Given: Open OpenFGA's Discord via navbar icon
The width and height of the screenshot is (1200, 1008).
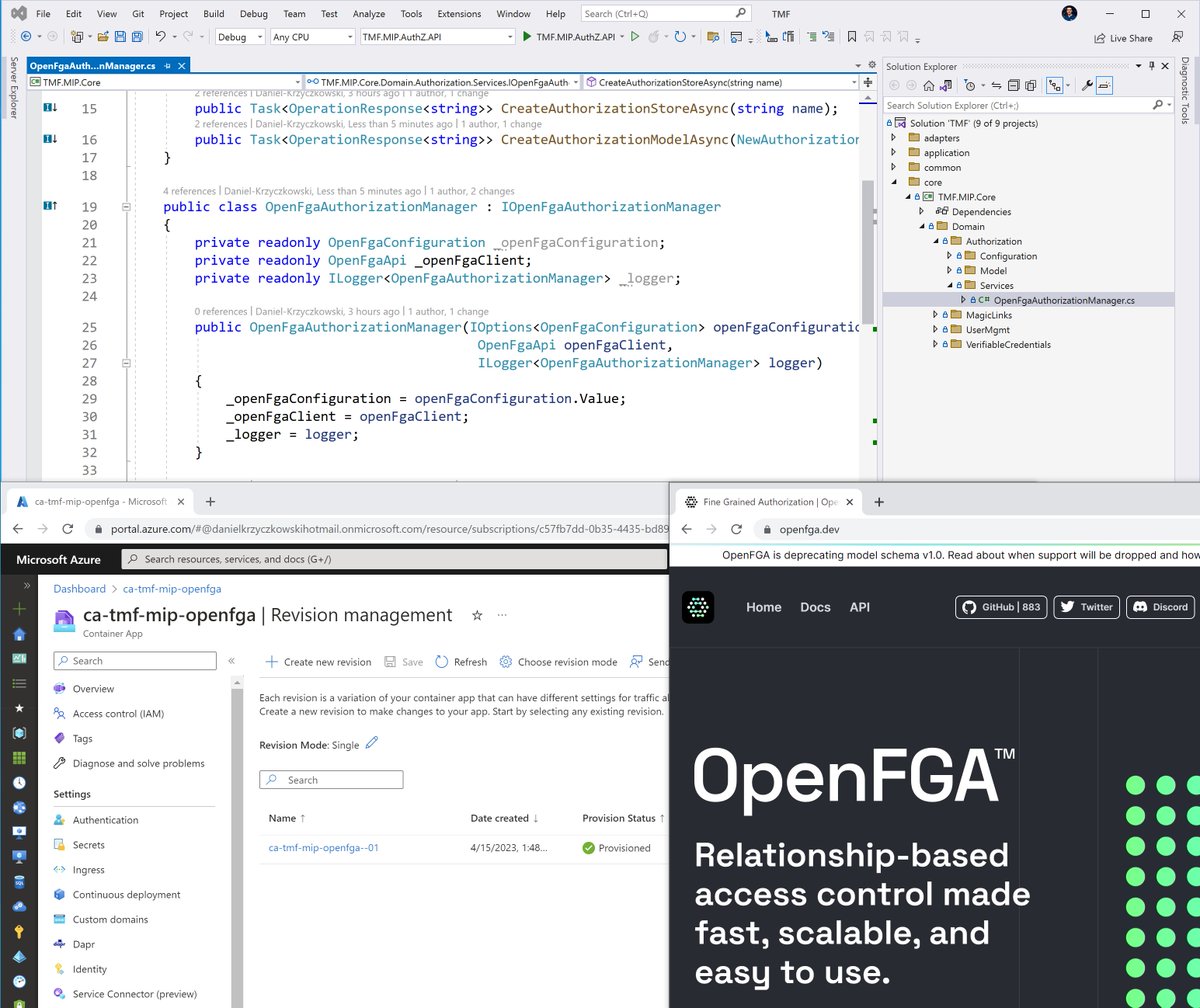Looking at the screenshot, I should (1159, 607).
